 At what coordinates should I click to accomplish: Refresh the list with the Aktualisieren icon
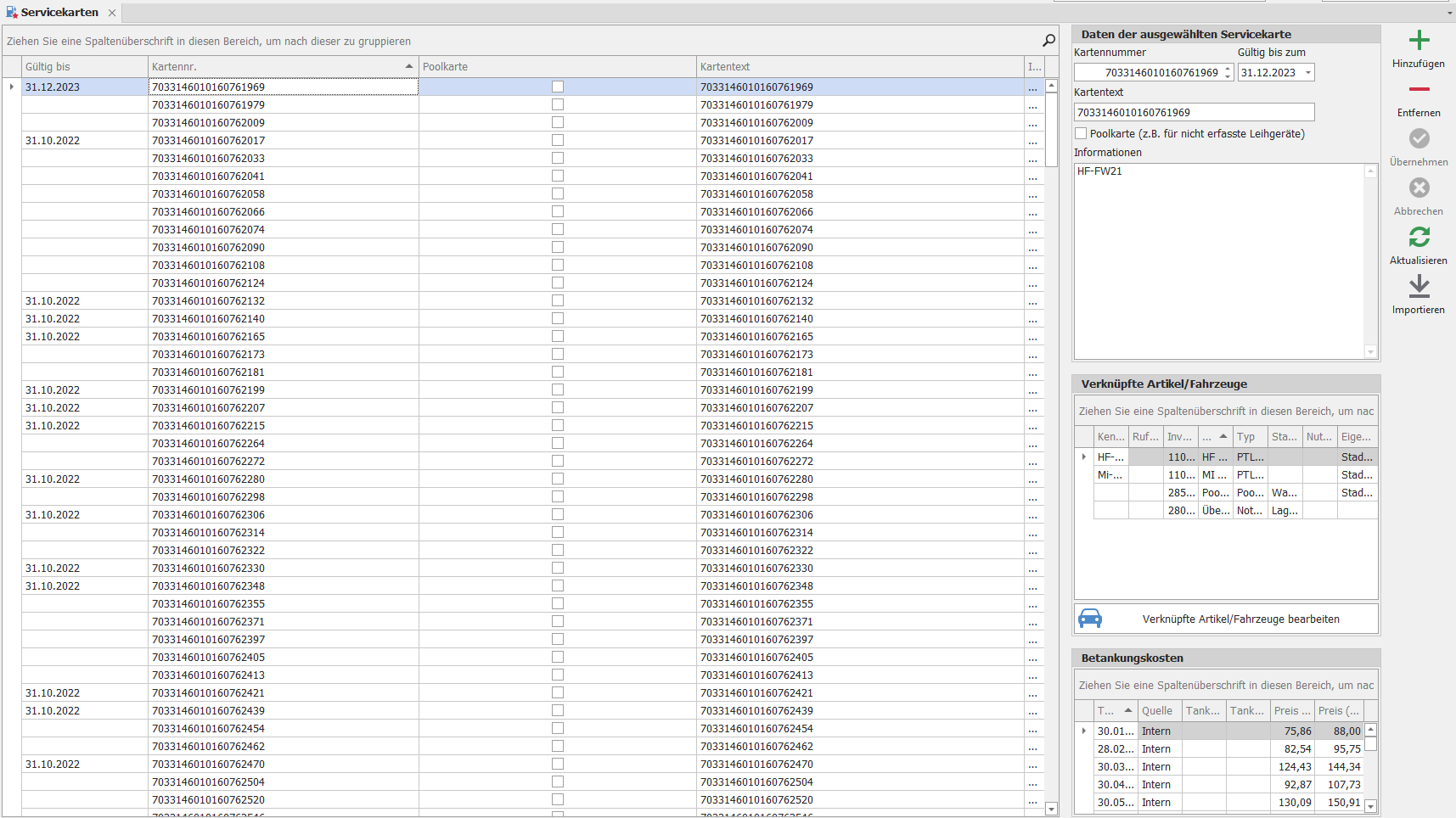click(x=1419, y=237)
